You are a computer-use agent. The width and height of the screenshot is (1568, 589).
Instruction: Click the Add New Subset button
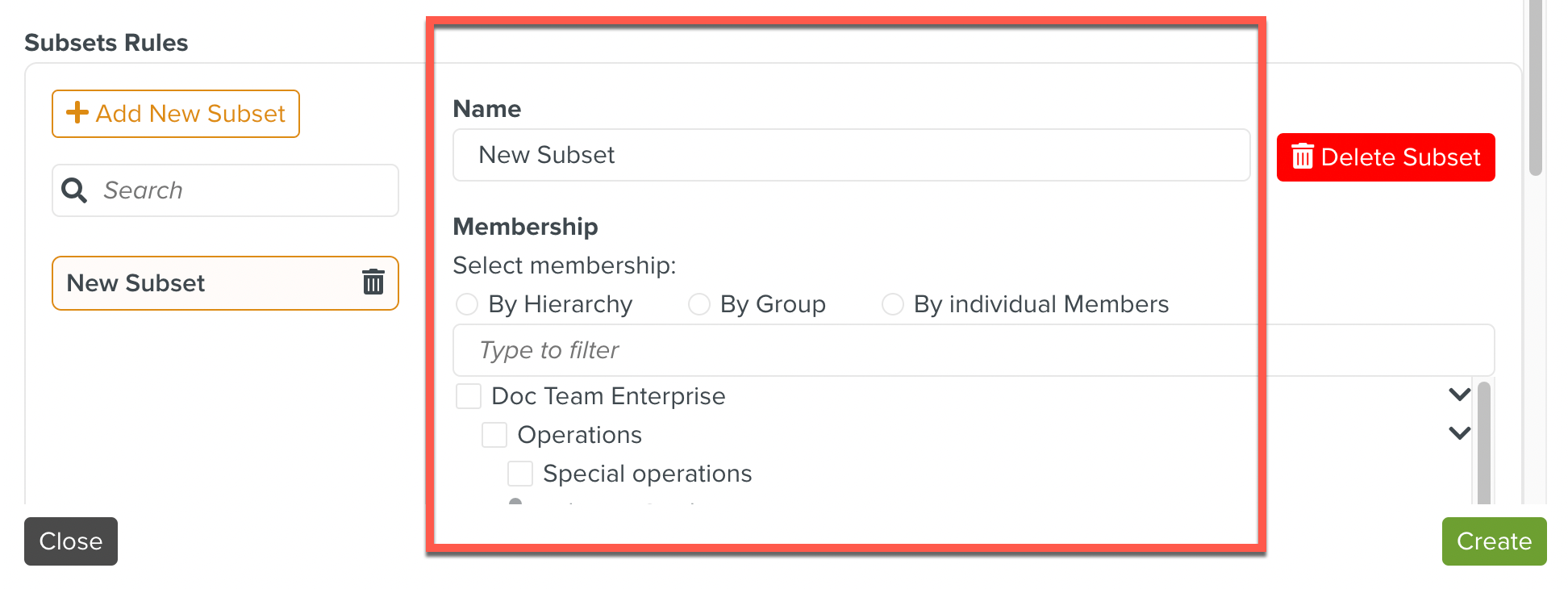[x=176, y=114]
